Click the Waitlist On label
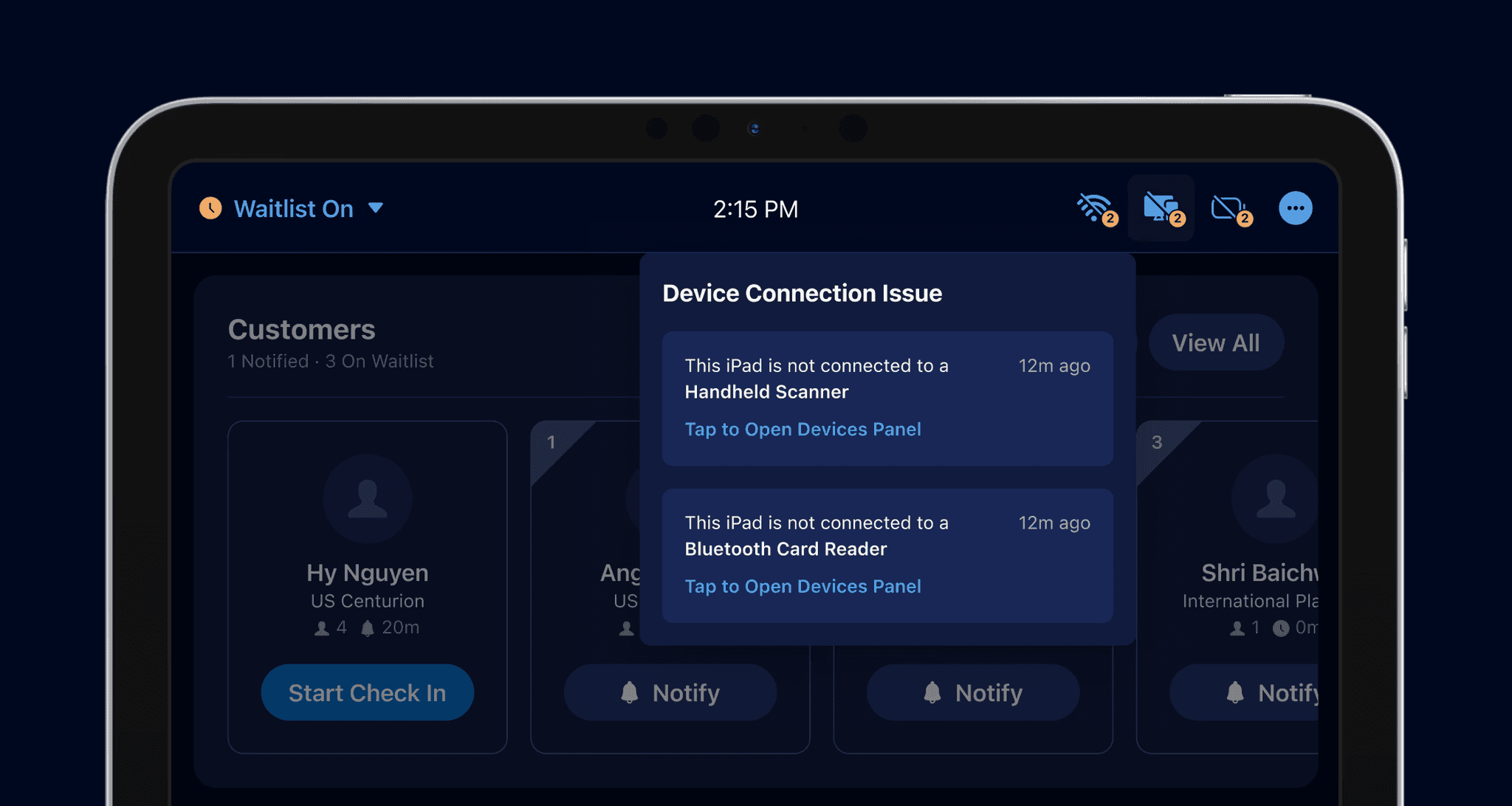Viewport: 1512px width, 806px height. tap(293, 209)
